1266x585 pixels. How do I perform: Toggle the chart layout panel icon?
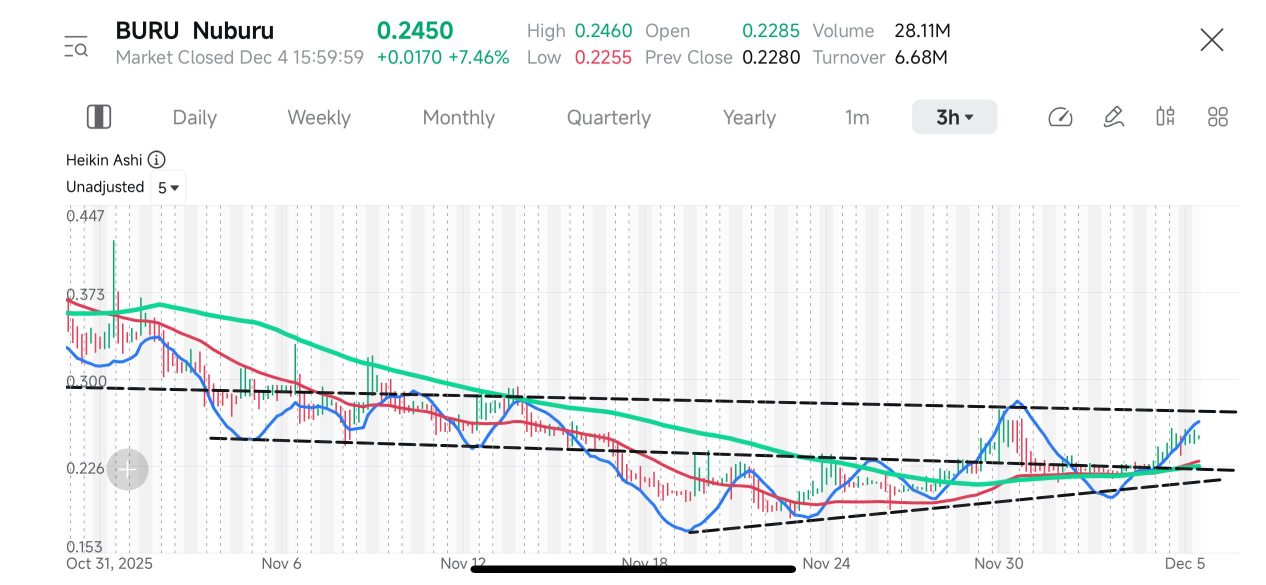pyautogui.click(x=99, y=117)
